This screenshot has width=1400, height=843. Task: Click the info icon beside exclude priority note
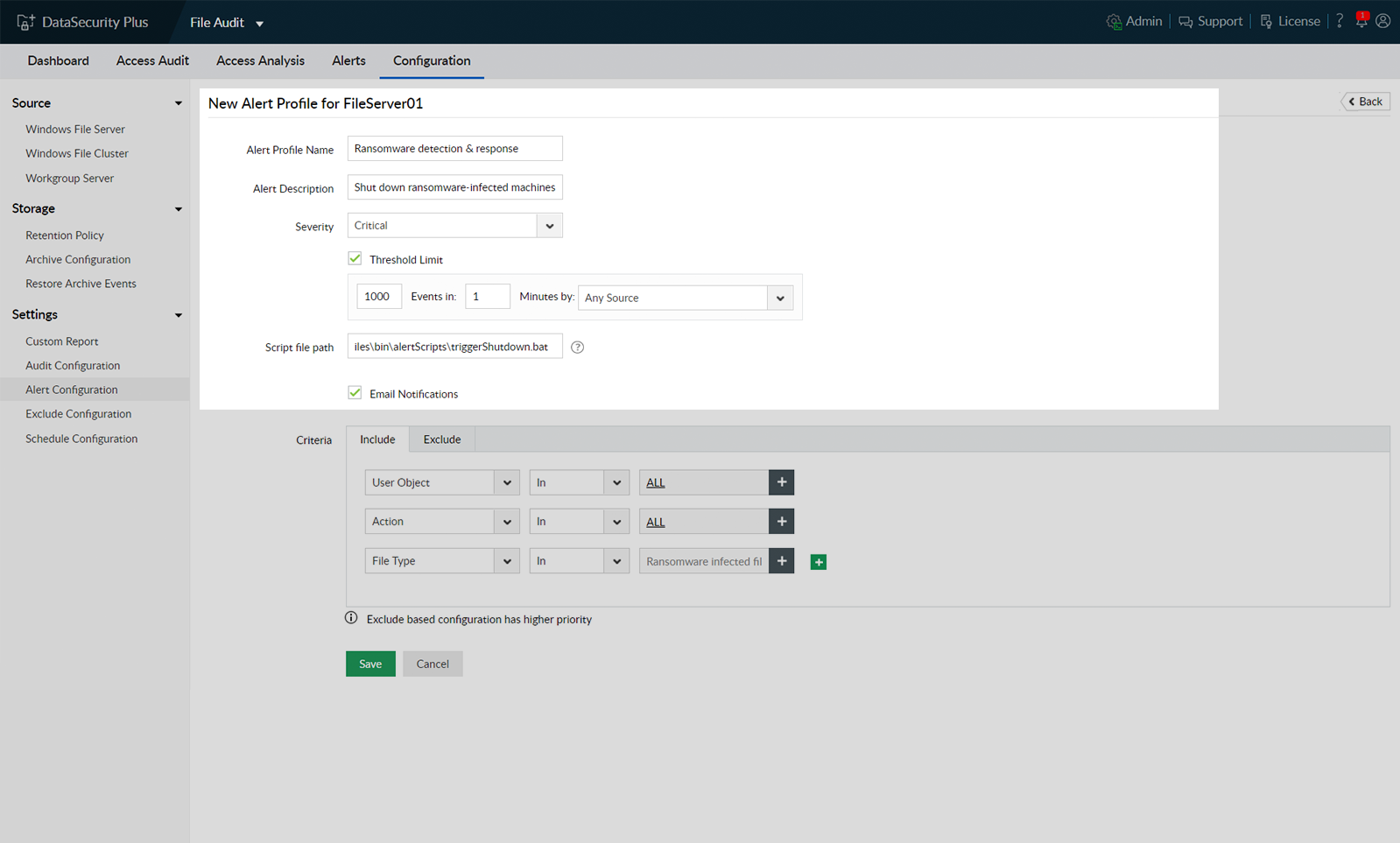pos(351,618)
